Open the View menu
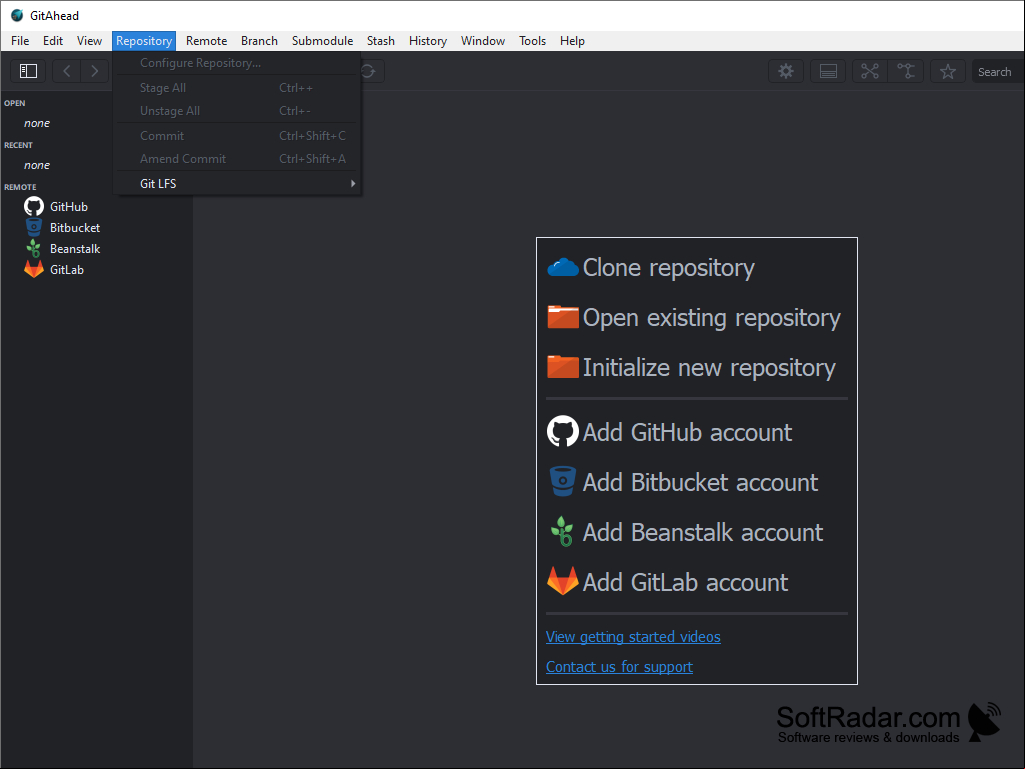The width and height of the screenshot is (1025, 769). [90, 41]
